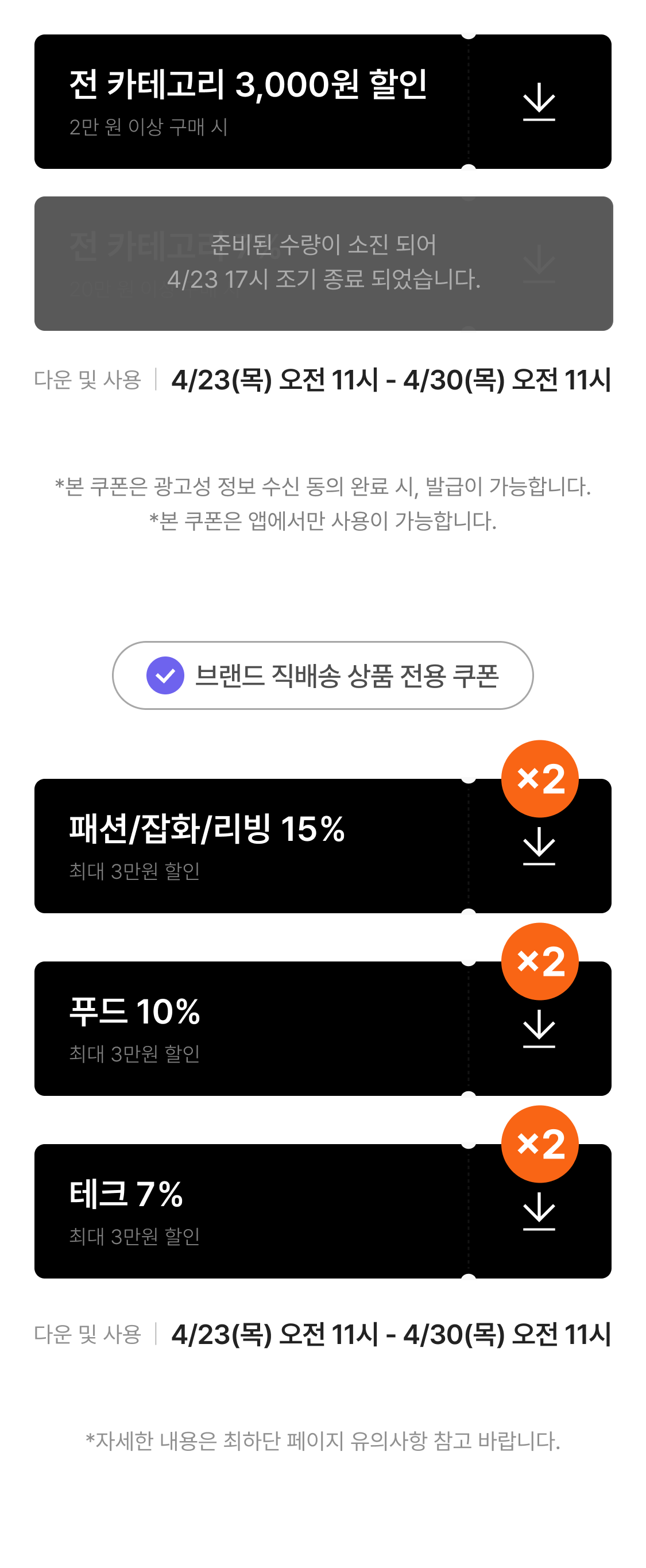Click first 다운 및 사용 period date text

point(390,380)
